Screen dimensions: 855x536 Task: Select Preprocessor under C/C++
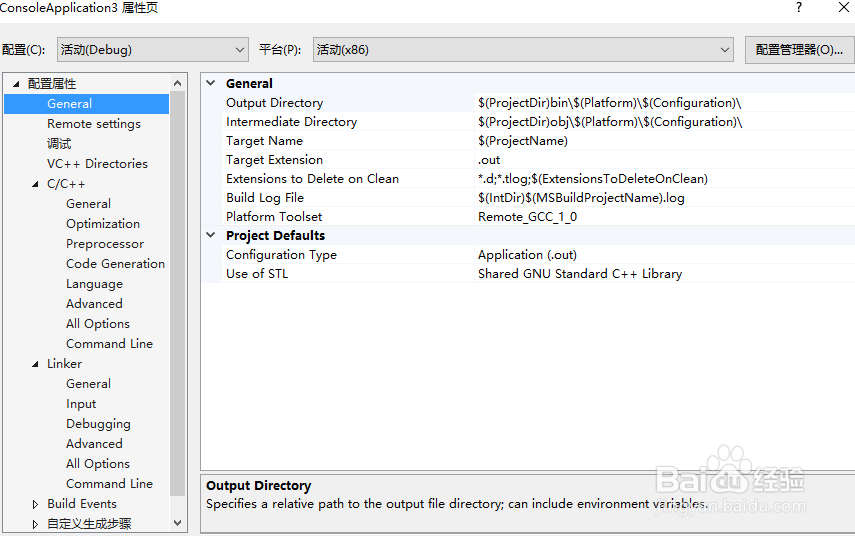(105, 244)
